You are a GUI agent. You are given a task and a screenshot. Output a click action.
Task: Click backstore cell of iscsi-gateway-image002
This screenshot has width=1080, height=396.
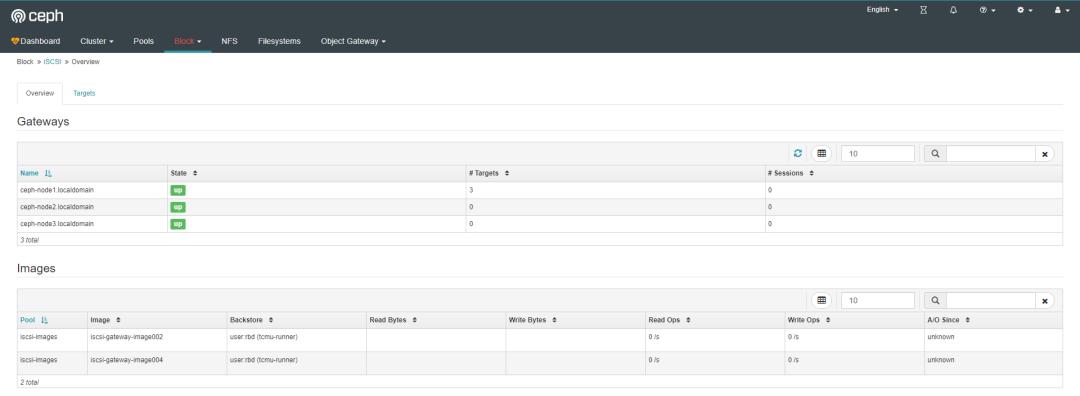click(295, 340)
